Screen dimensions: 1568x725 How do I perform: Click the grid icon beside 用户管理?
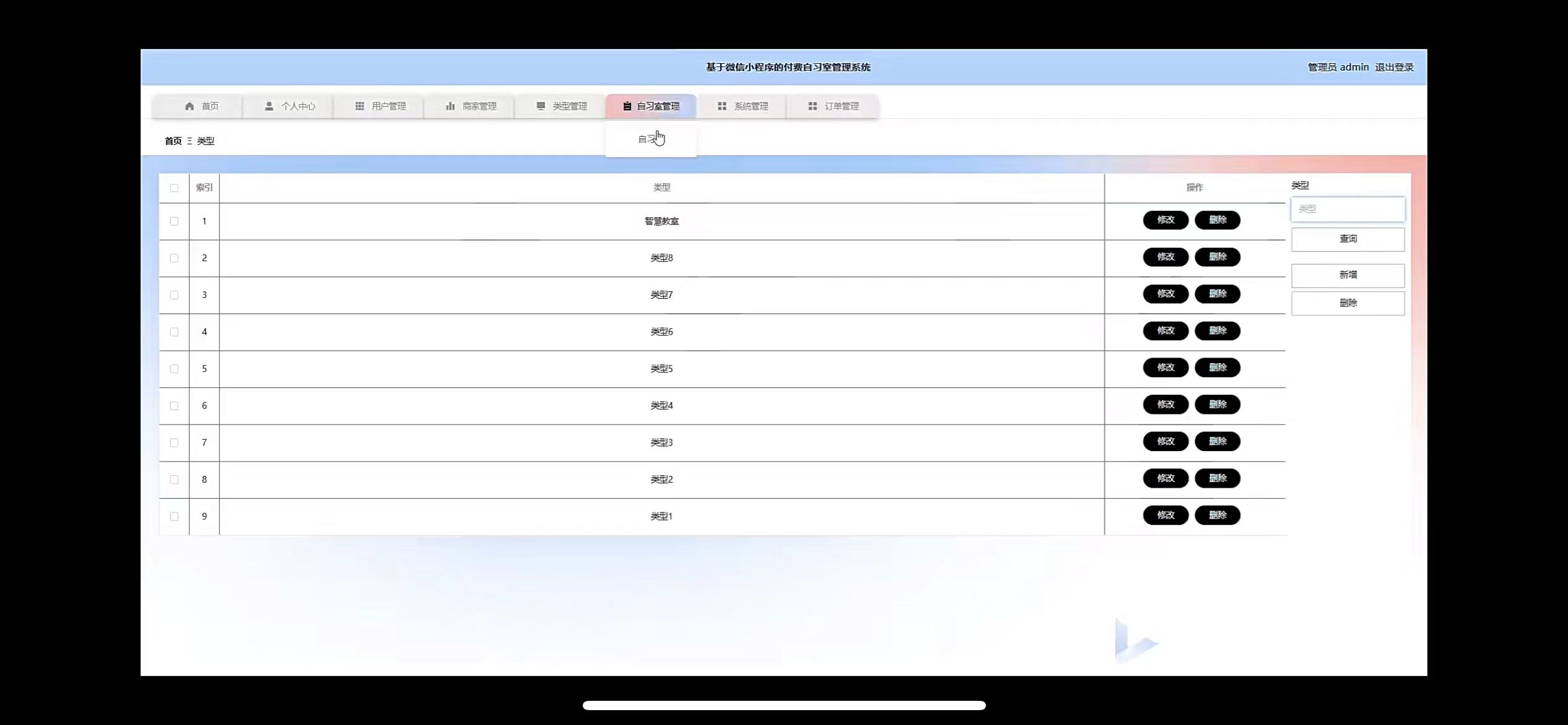point(359,106)
